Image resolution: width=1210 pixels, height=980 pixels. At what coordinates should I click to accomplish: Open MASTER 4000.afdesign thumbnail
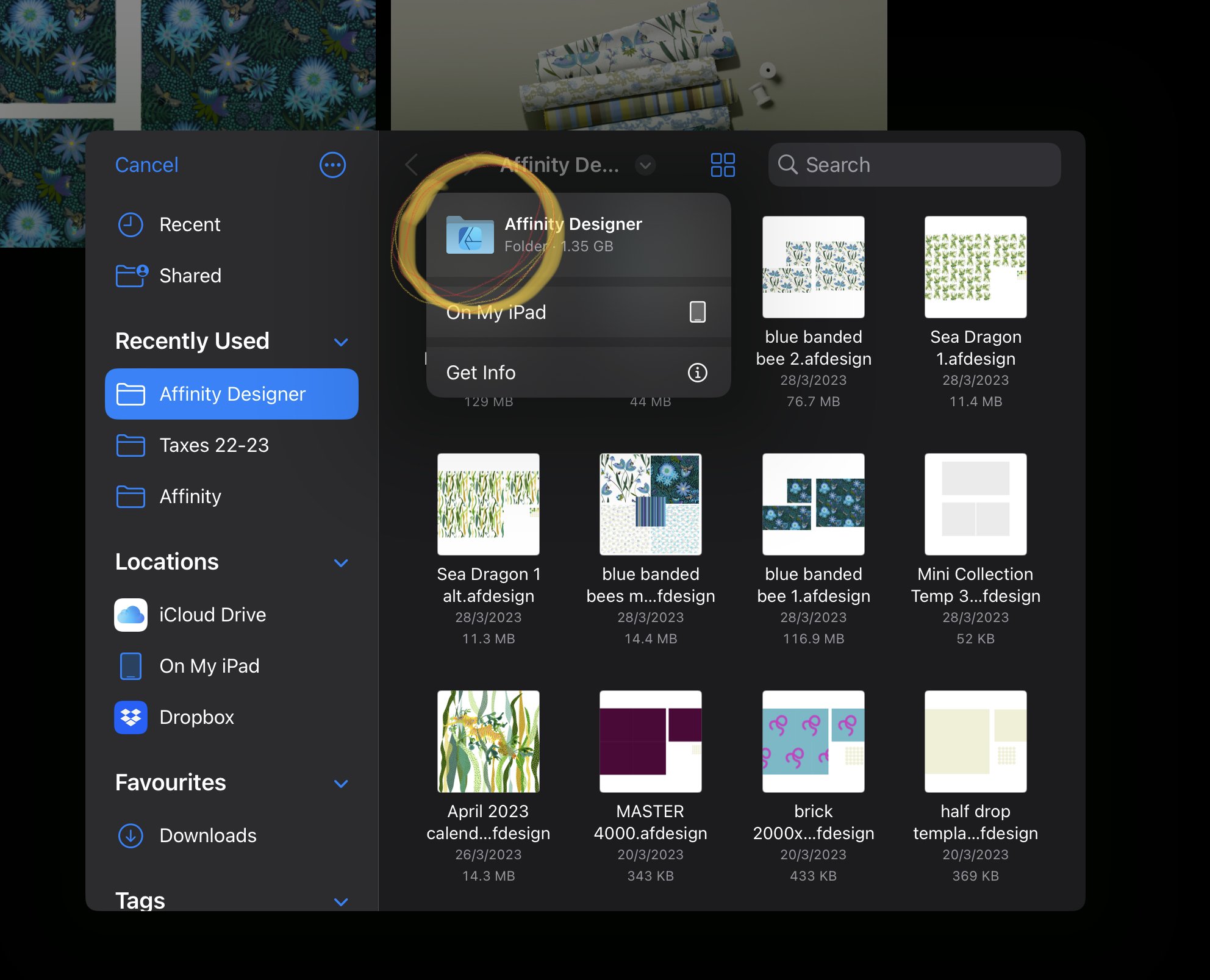(650, 742)
